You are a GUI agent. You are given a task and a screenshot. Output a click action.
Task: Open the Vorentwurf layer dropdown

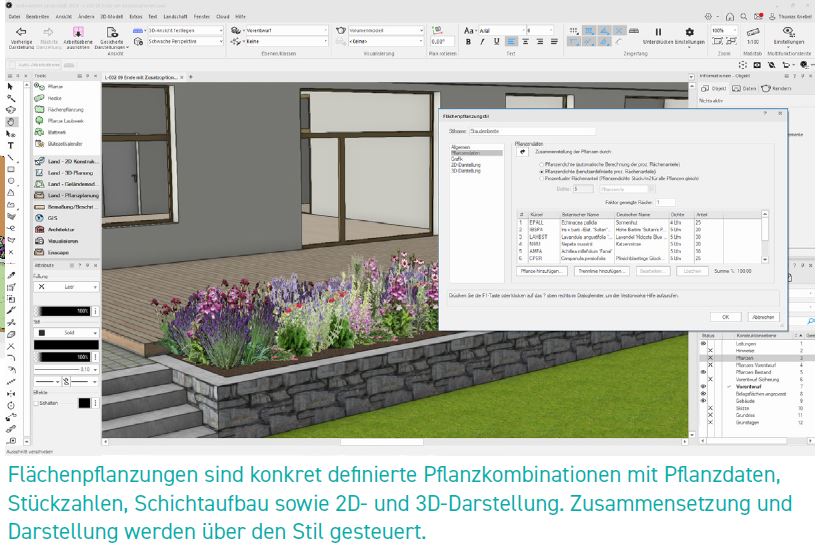[286, 30]
